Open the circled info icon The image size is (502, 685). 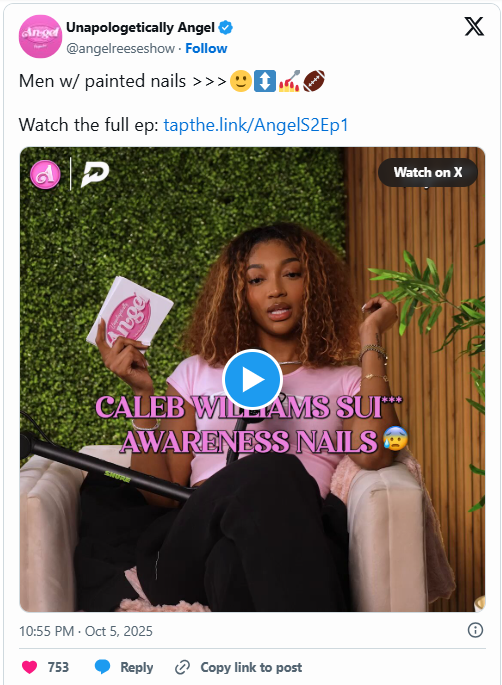475,630
